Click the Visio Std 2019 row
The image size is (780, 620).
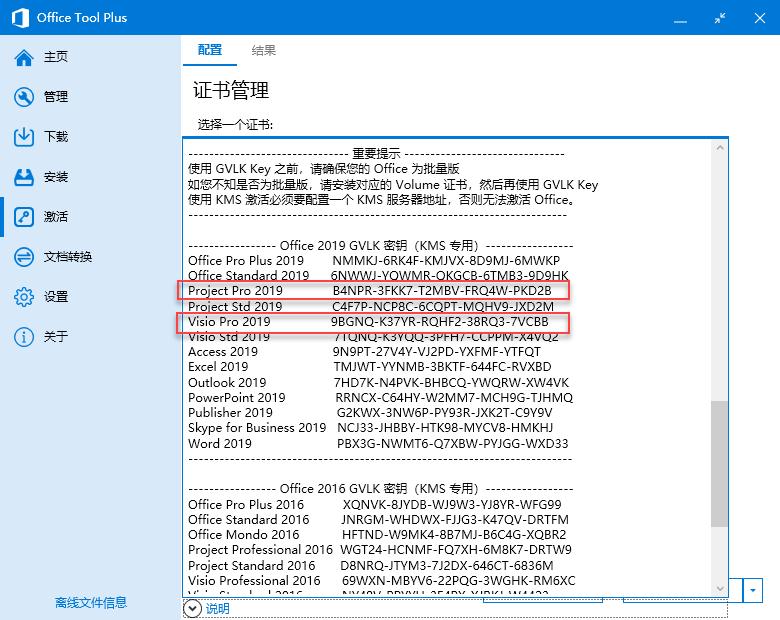pyautogui.click(x=373, y=337)
